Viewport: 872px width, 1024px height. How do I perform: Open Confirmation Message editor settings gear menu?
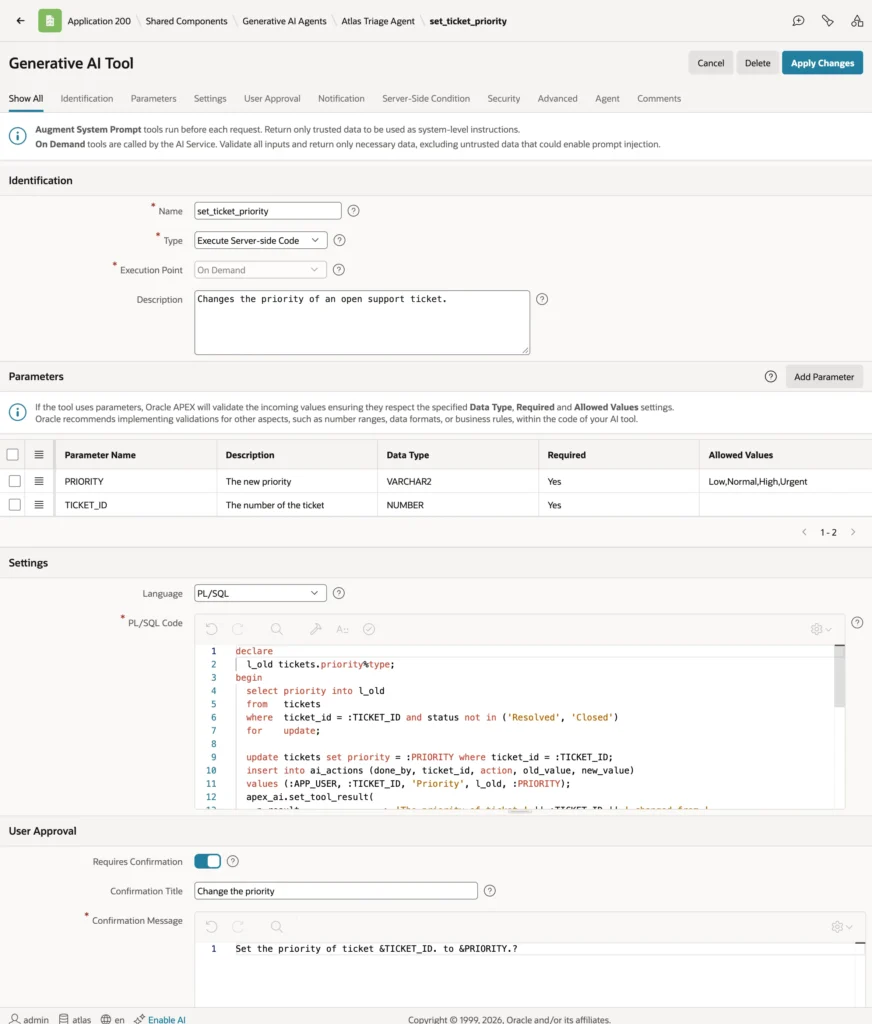tap(841, 927)
